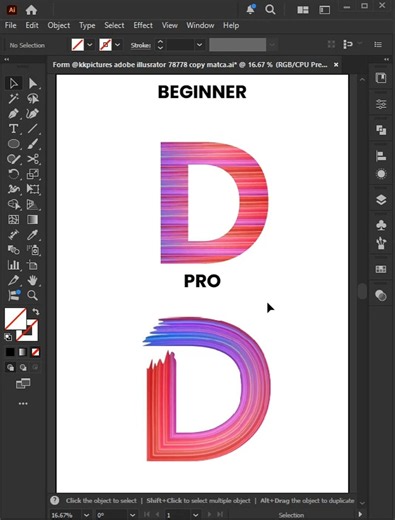This screenshot has height=520, width=395.
Task: Select the Curvature tool
Action: pos(32,114)
